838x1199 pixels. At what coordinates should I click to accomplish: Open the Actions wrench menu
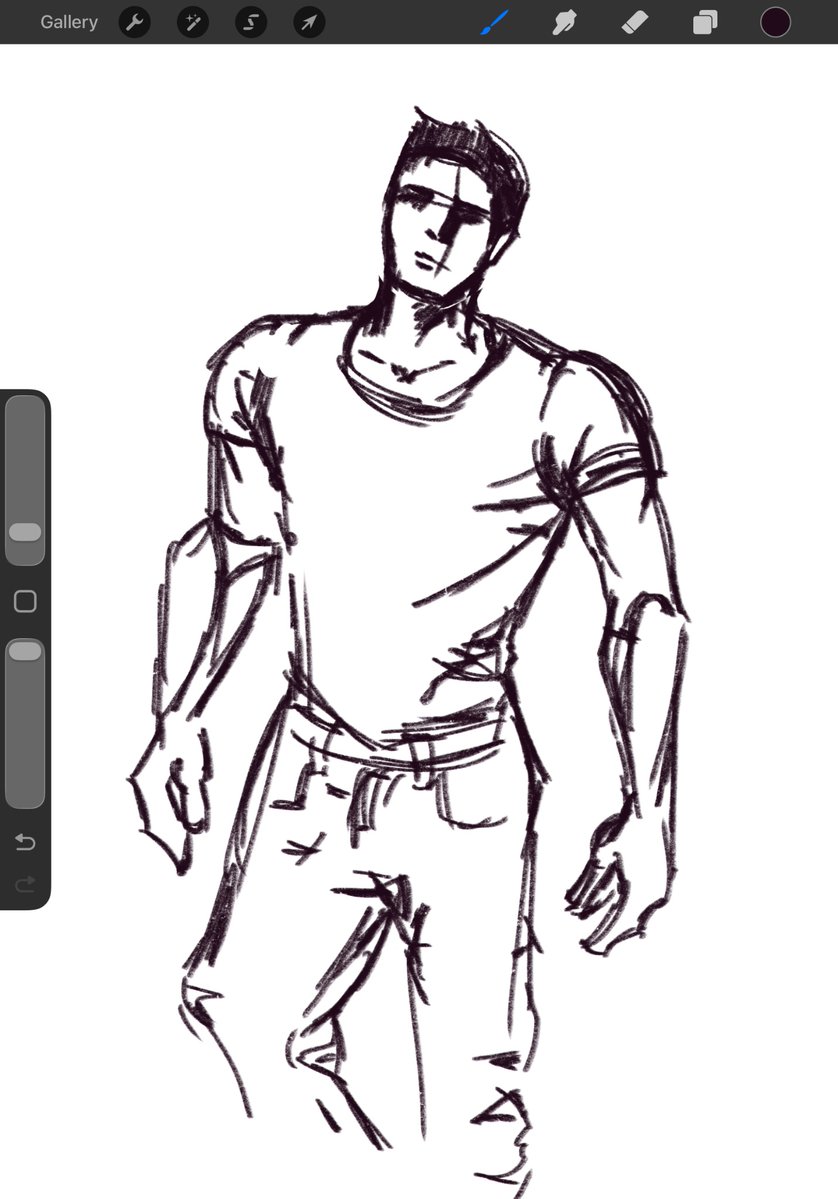pyautogui.click(x=135, y=22)
